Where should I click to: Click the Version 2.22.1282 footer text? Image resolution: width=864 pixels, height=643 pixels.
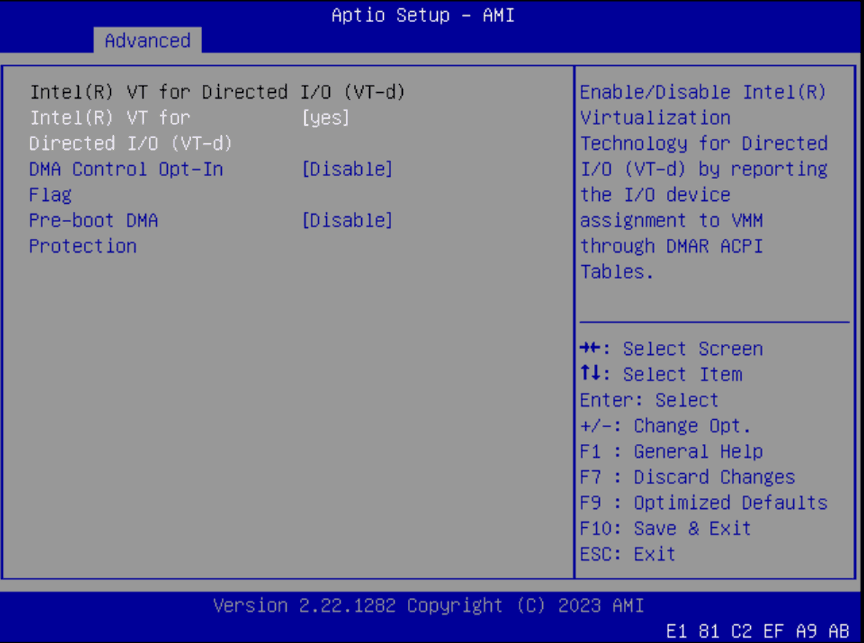coord(430,605)
